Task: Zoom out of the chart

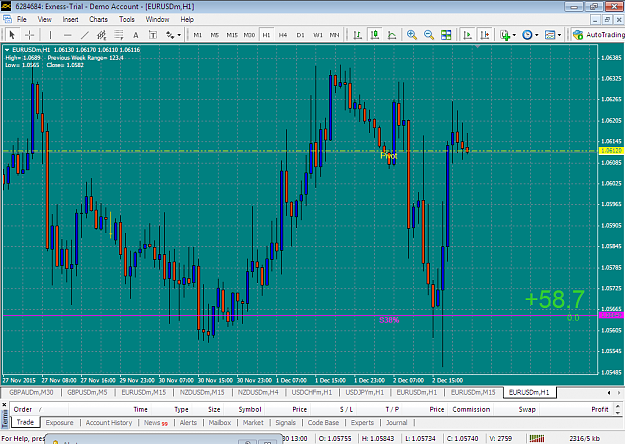Action: point(429,35)
